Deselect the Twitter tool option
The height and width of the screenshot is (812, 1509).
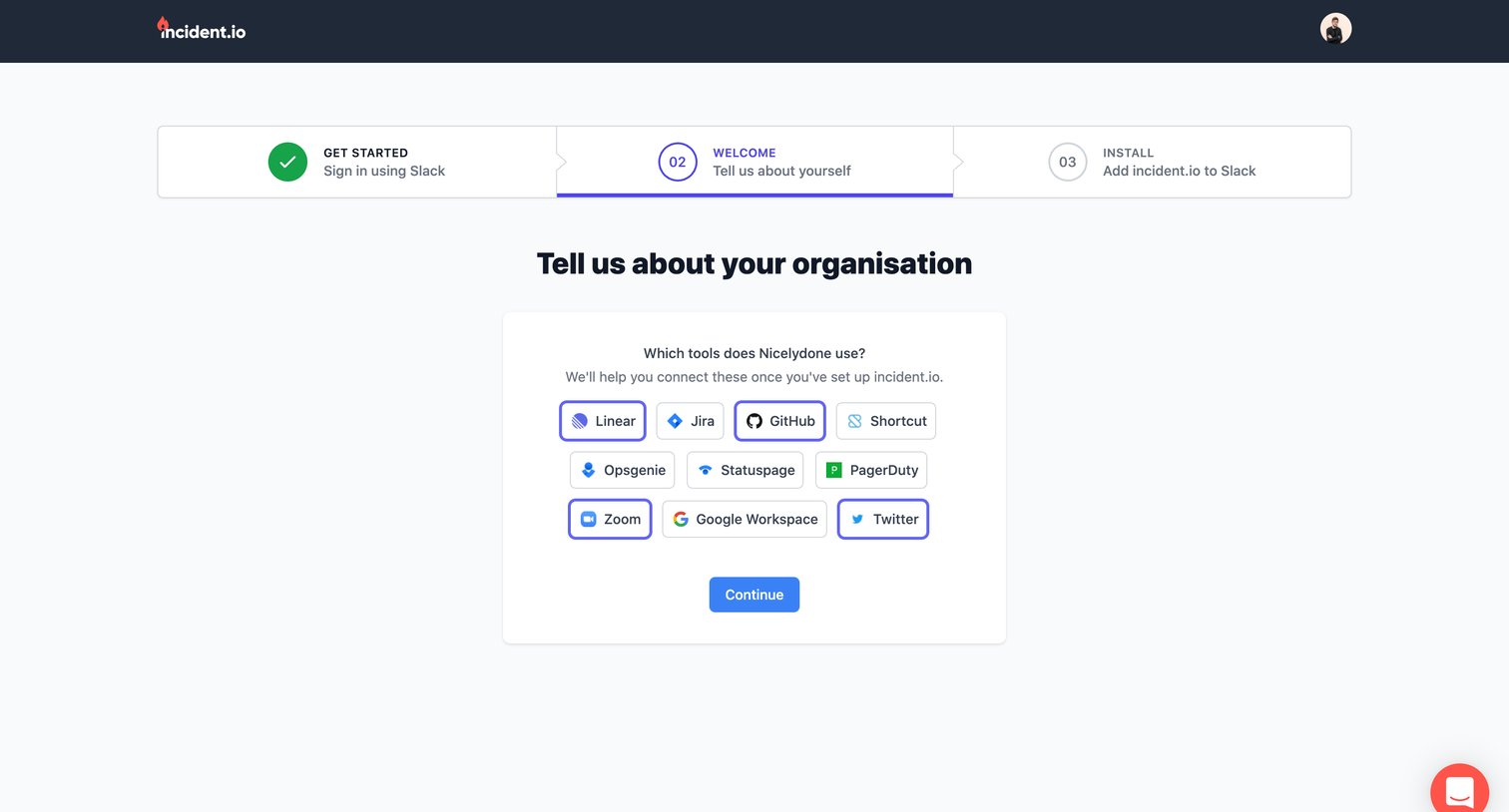coord(883,519)
